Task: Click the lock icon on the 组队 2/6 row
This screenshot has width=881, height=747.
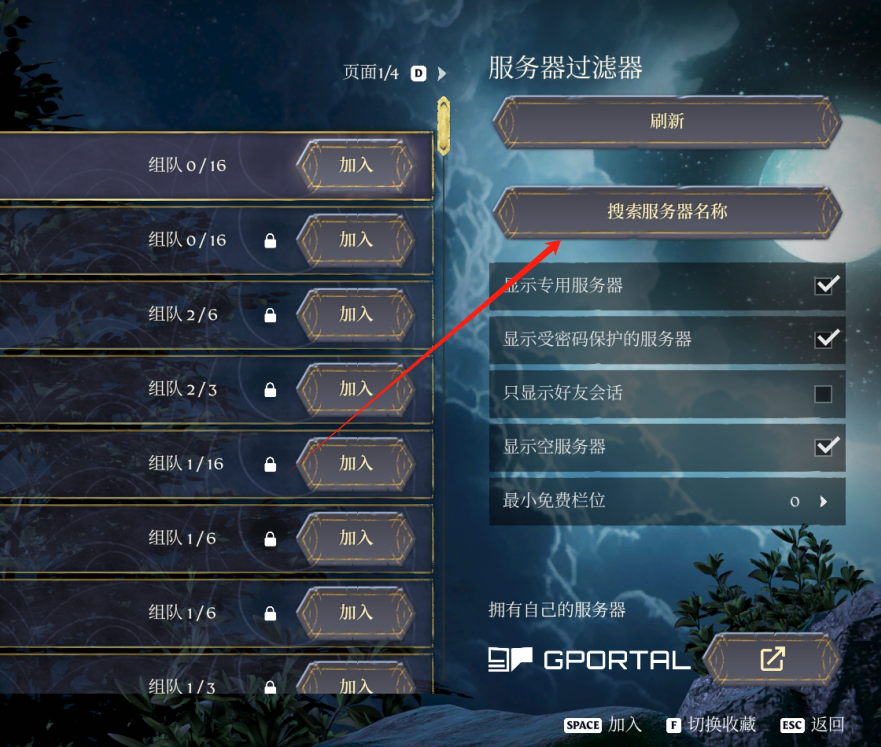Action: tap(270, 315)
